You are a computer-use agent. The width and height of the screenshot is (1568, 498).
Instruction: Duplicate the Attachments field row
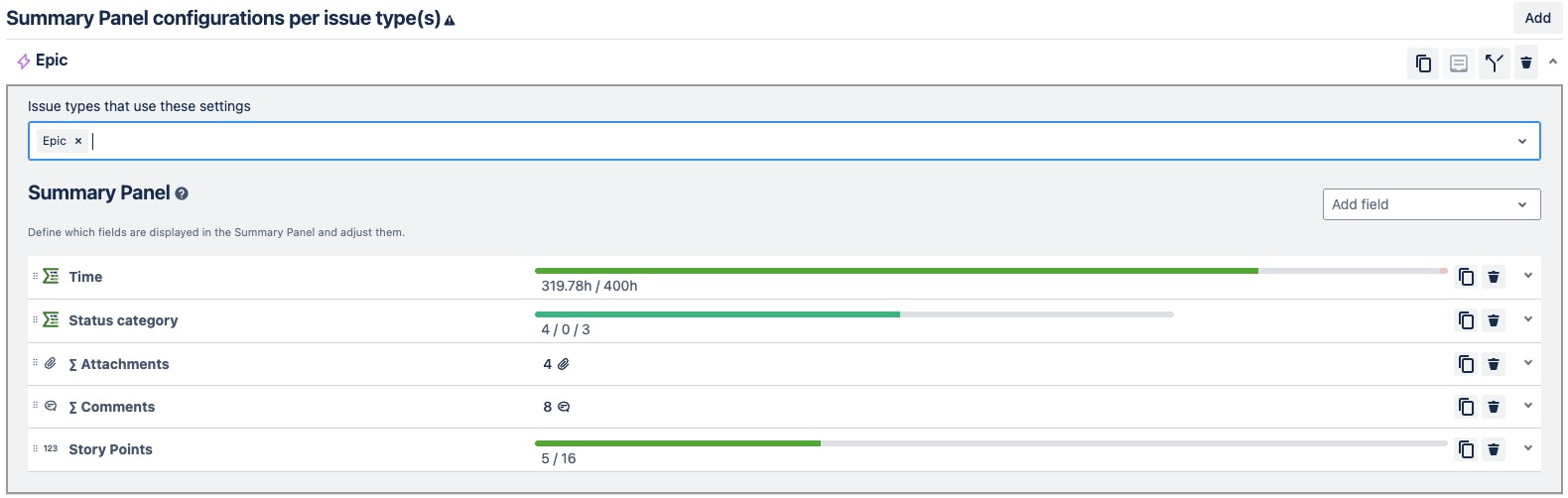tap(1466, 364)
